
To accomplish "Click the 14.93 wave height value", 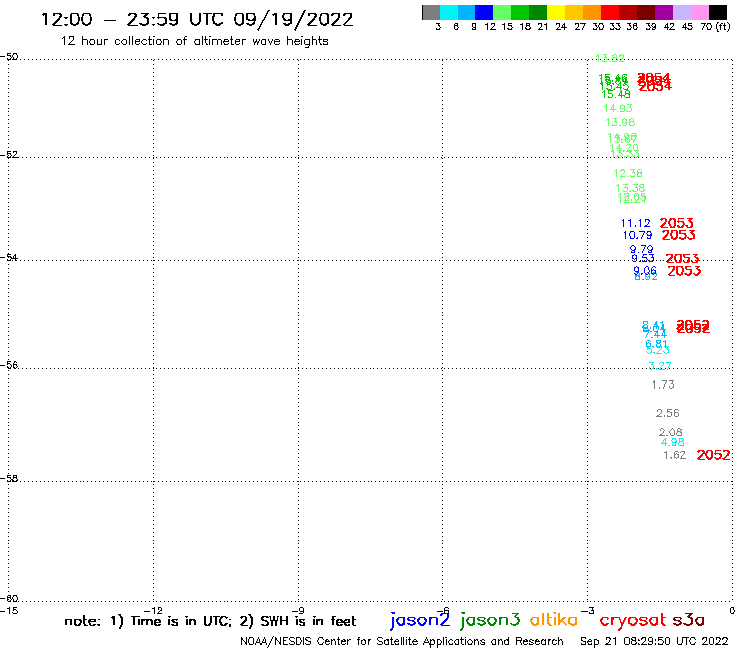I will pos(618,108).
